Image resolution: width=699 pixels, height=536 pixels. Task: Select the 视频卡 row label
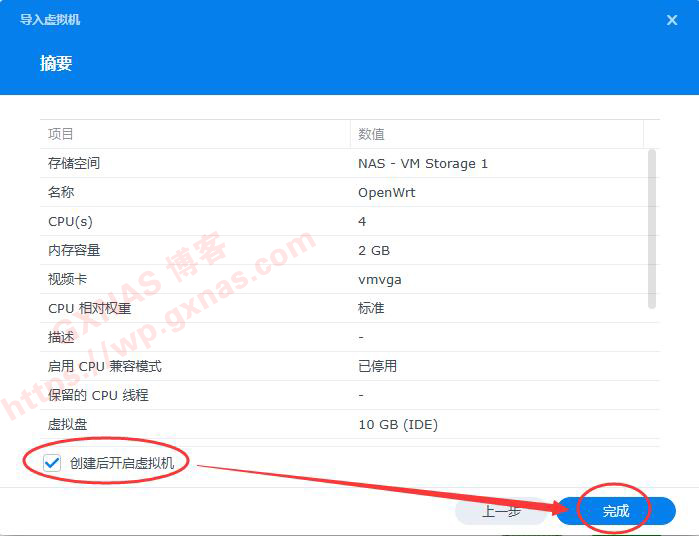(x=68, y=279)
